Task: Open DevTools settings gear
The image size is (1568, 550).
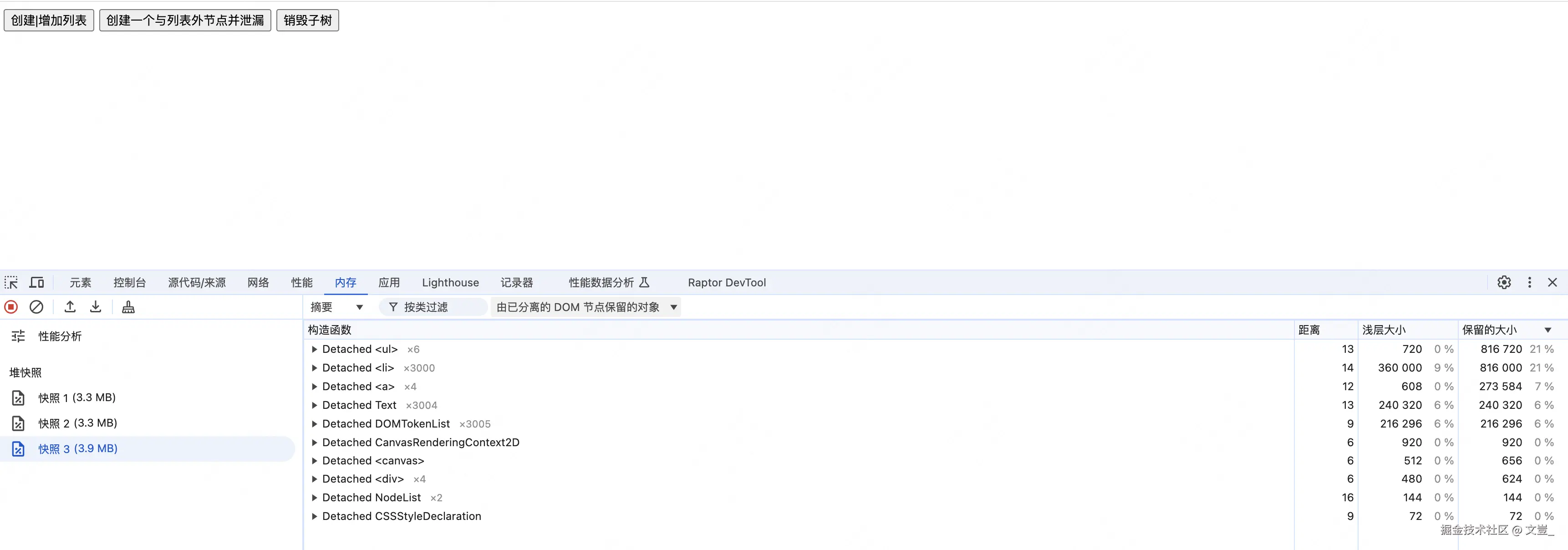Action: (1503, 282)
